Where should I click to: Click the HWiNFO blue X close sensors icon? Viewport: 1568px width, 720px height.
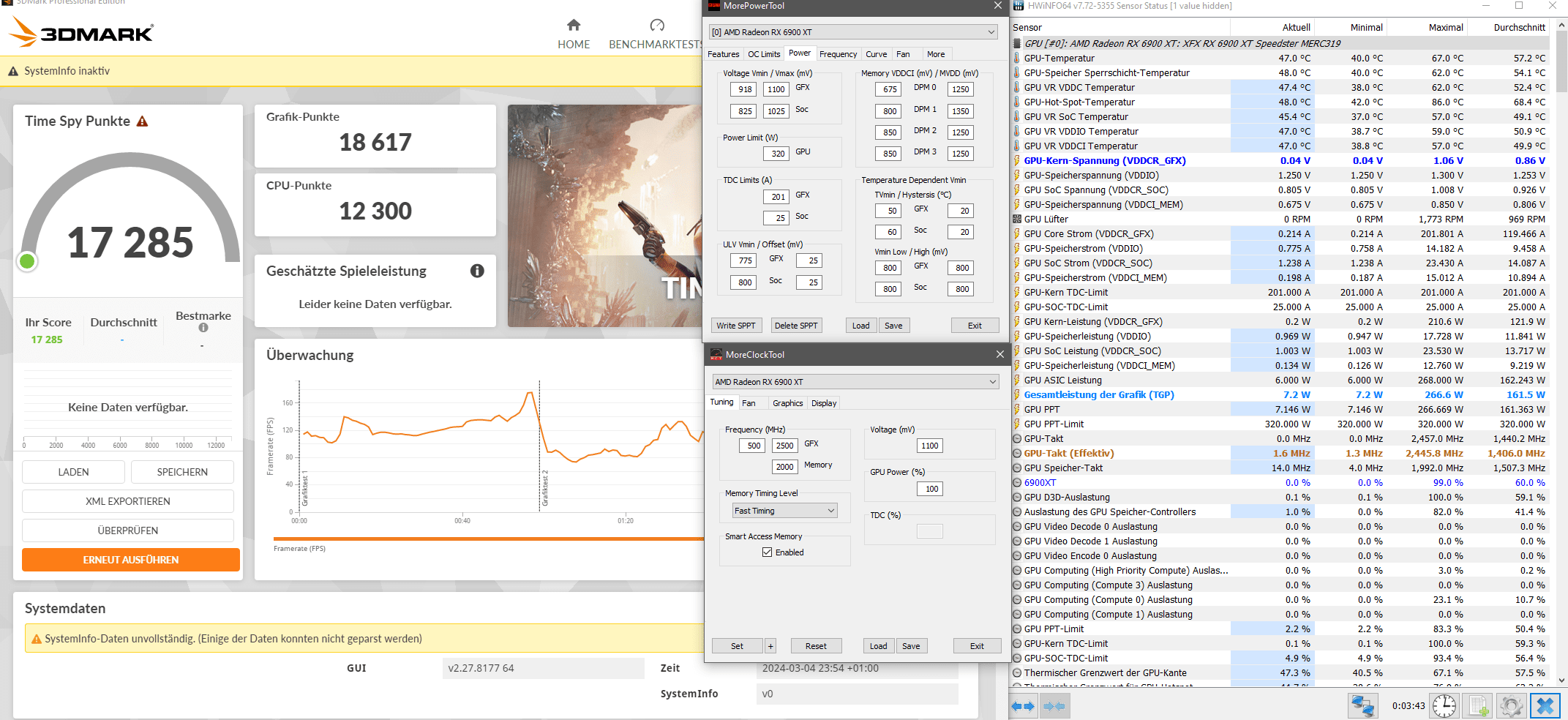(1545, 706)
